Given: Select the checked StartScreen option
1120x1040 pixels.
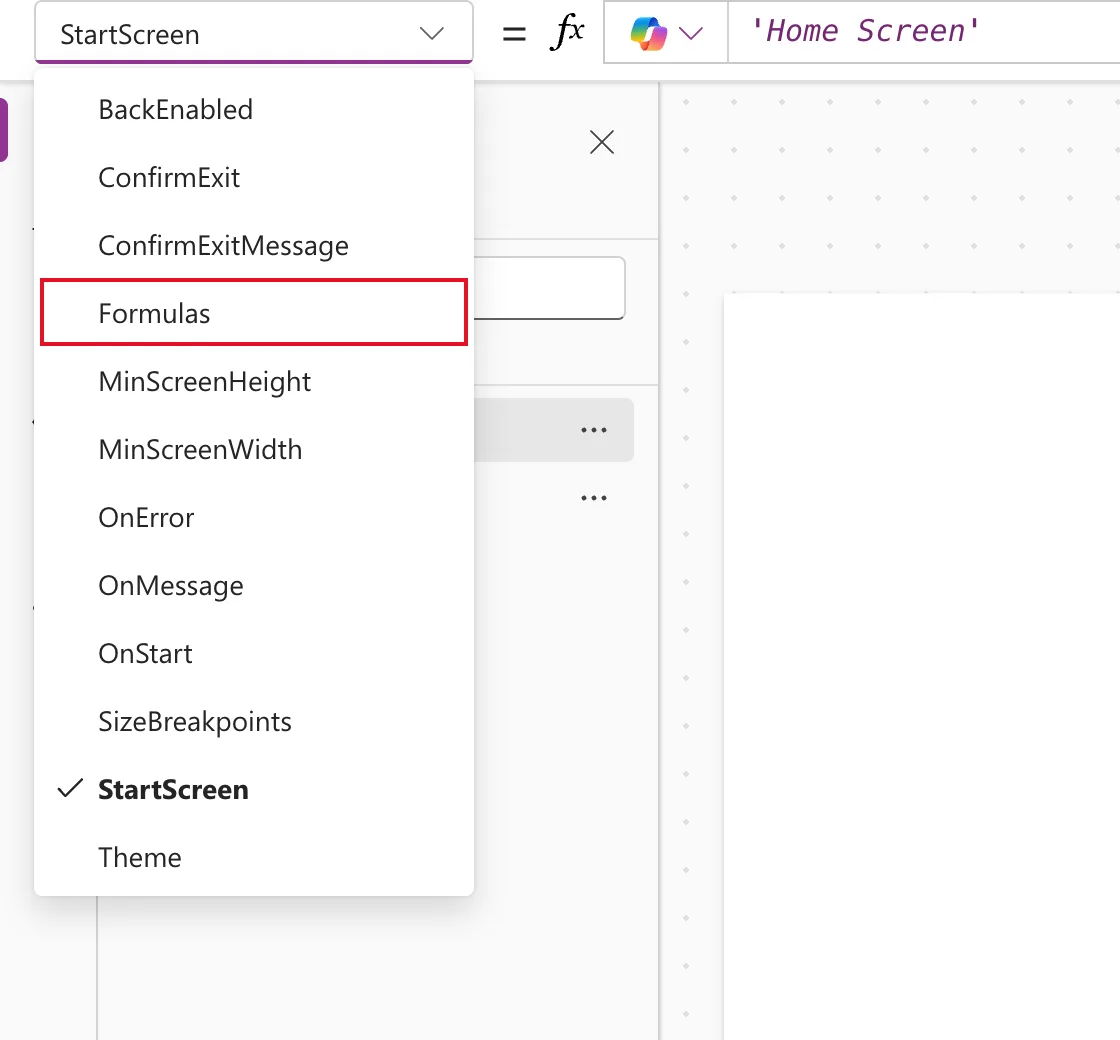Looking at the screenshot, I should tap(254, 789).
